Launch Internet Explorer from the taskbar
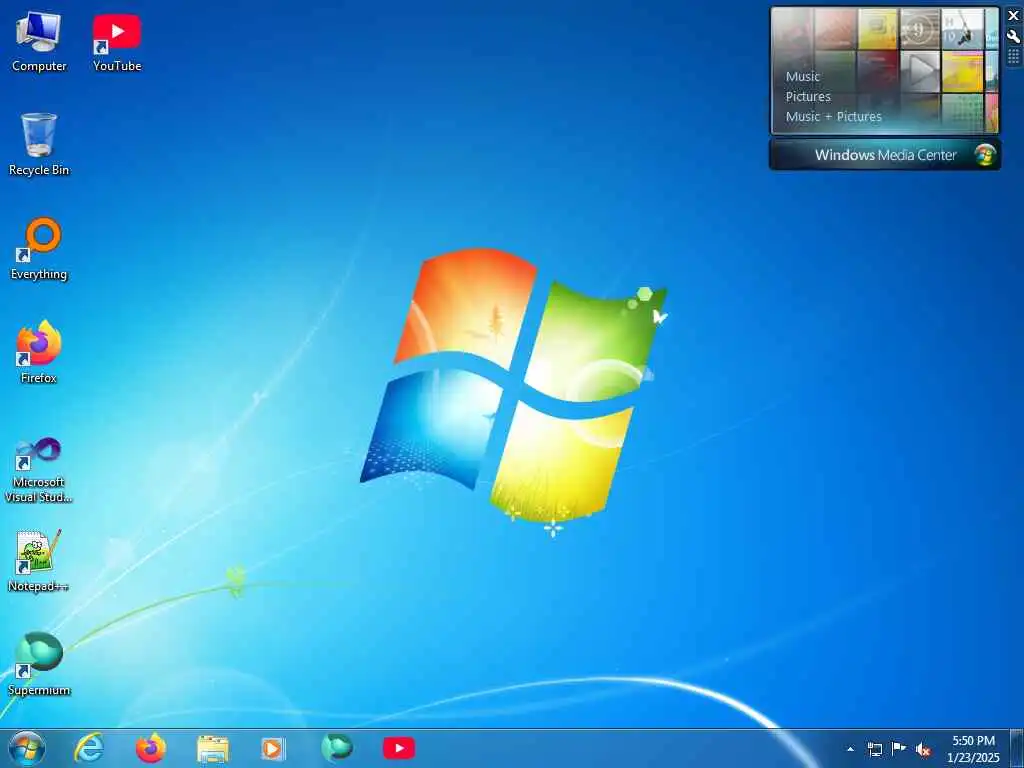Screen dimensions: 1024x768 pyautogui.click(x=89, y=748)
